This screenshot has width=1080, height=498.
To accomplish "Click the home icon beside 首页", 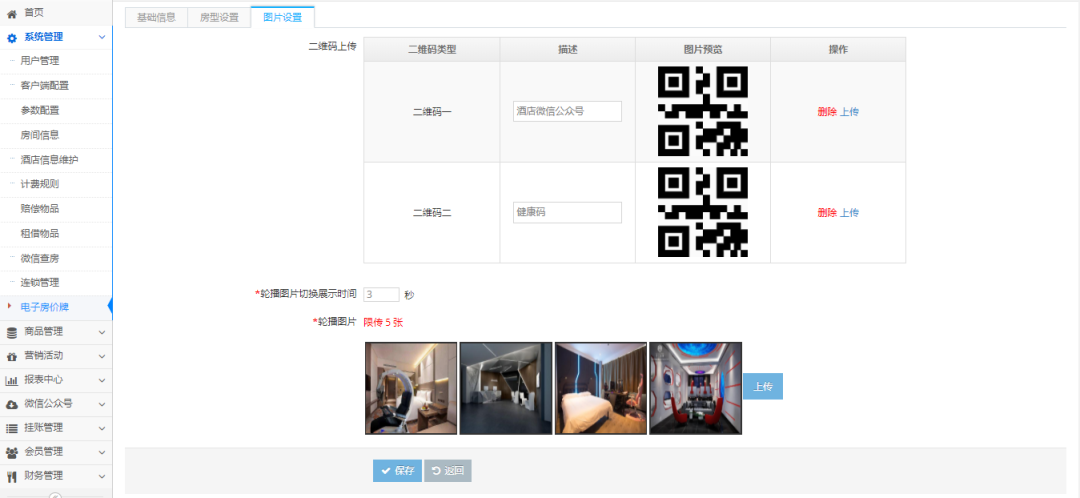I will point(12,13).
